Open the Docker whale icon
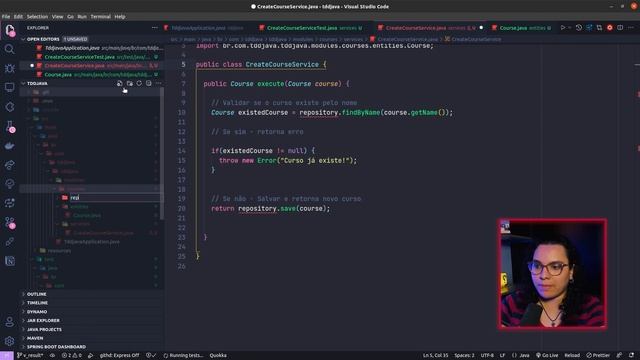 coord(9,146)
